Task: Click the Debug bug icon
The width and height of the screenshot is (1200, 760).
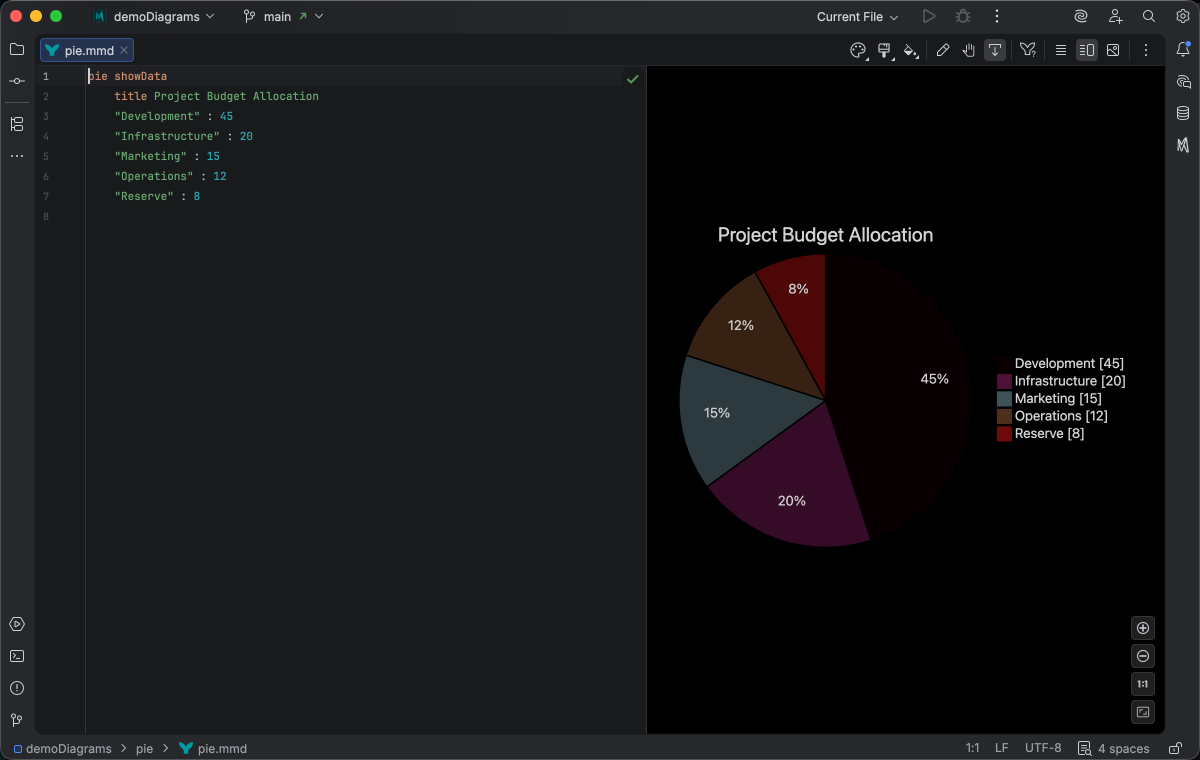Action: (963, 16)
